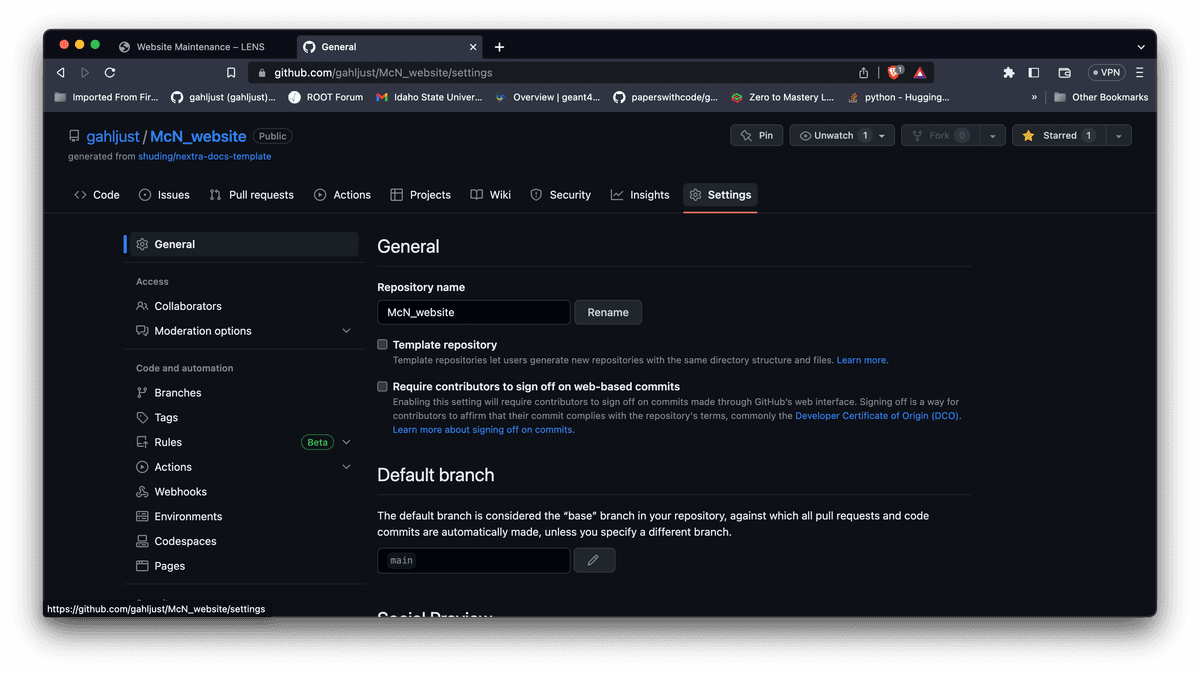Open the Overview | geant4 bookmark
The height and width of the screenshot is (674, 1200).
pyautogui.click(x=546, y=97)
